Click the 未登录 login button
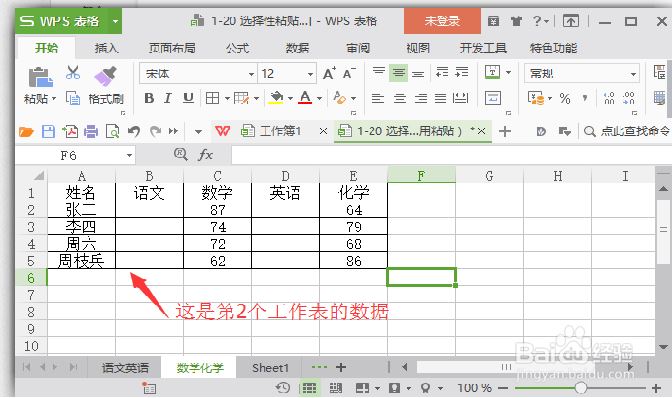The width and height of the screenshot is (672, 398). pyautogui.click(x=442, y=21)
